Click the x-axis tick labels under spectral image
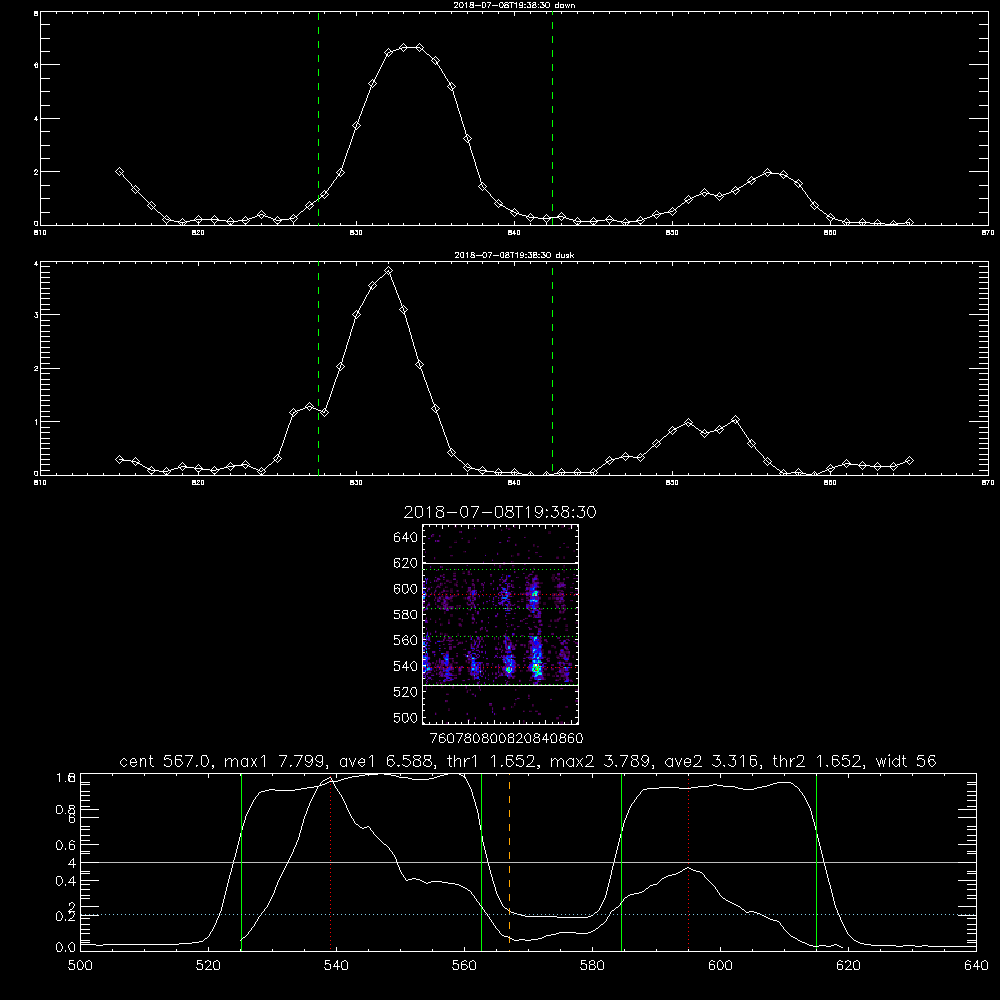Image resolution: width=1000 pixels, height=1000 pixels. click(507, 738)
